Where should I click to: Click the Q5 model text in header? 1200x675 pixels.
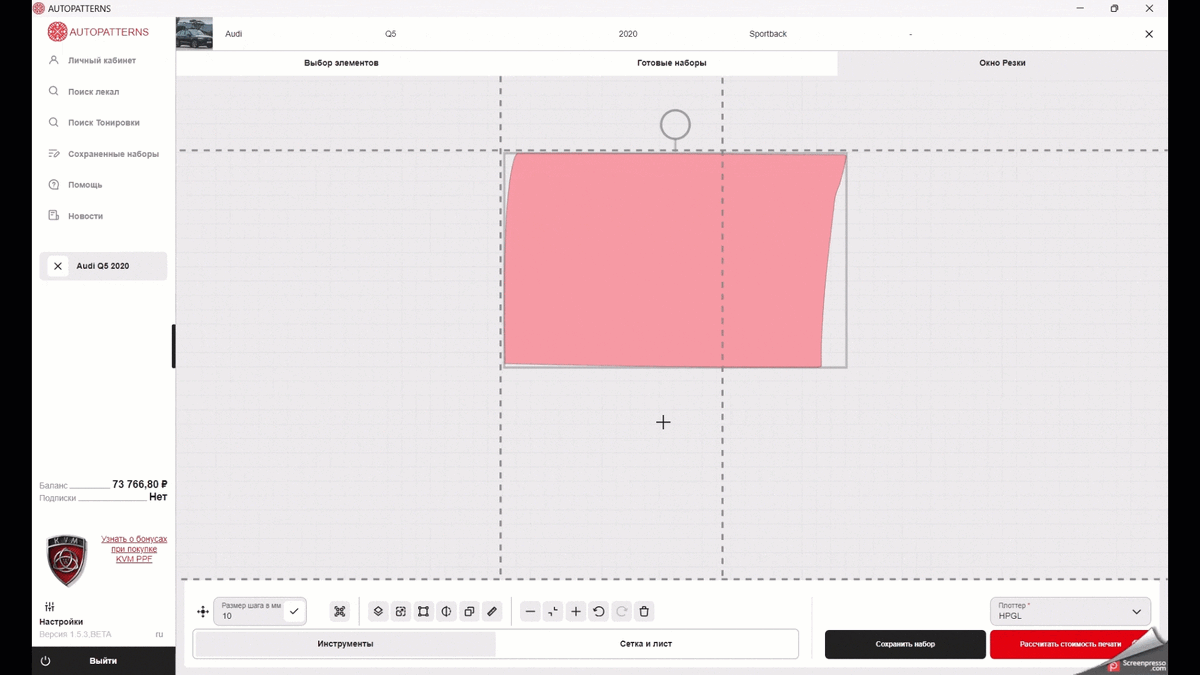(390, 34)
